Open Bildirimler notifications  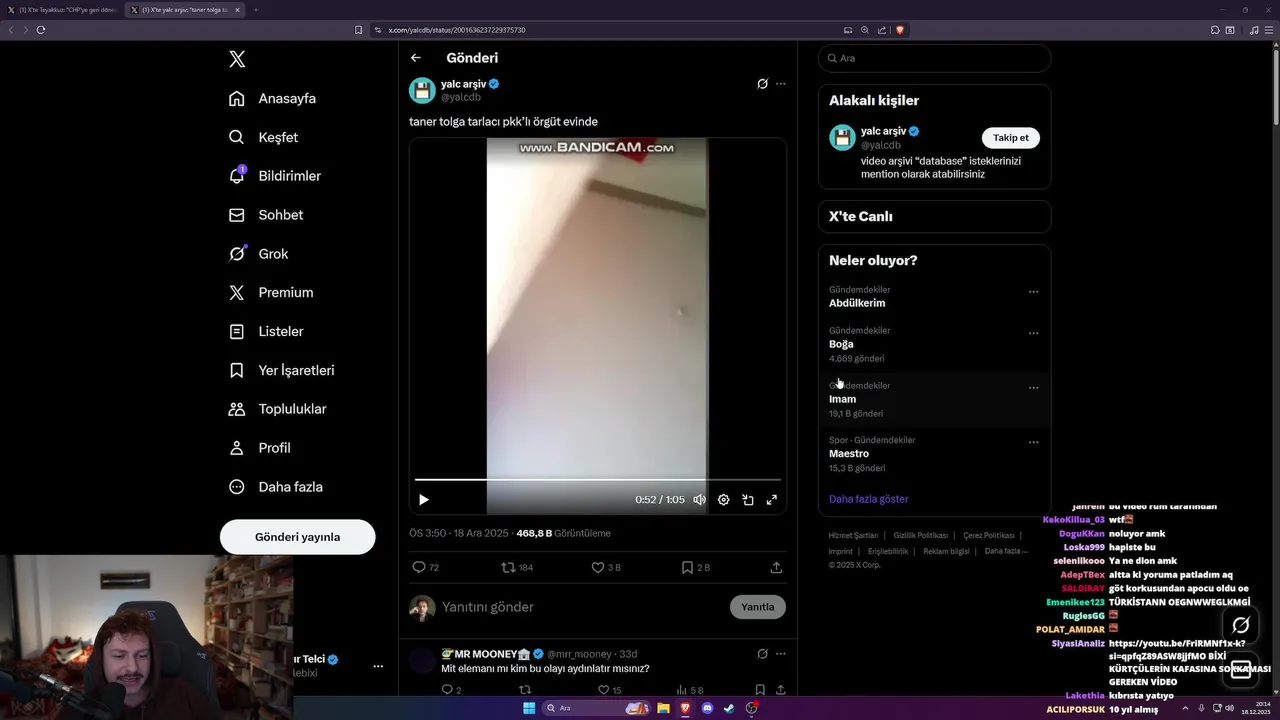click(275, 176)
